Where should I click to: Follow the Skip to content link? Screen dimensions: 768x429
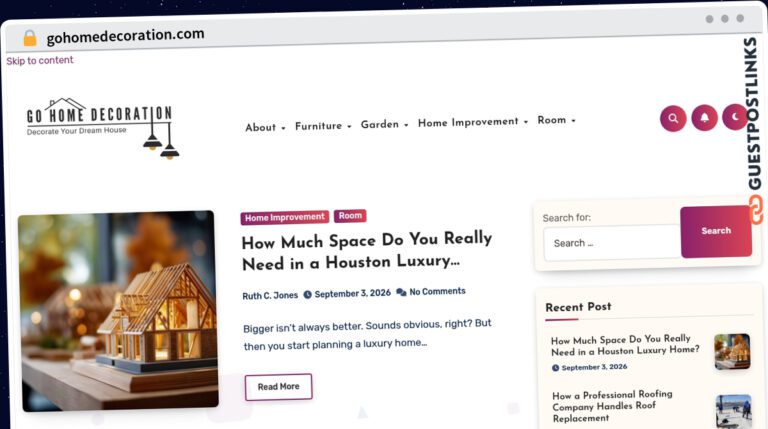click(40, 60)
